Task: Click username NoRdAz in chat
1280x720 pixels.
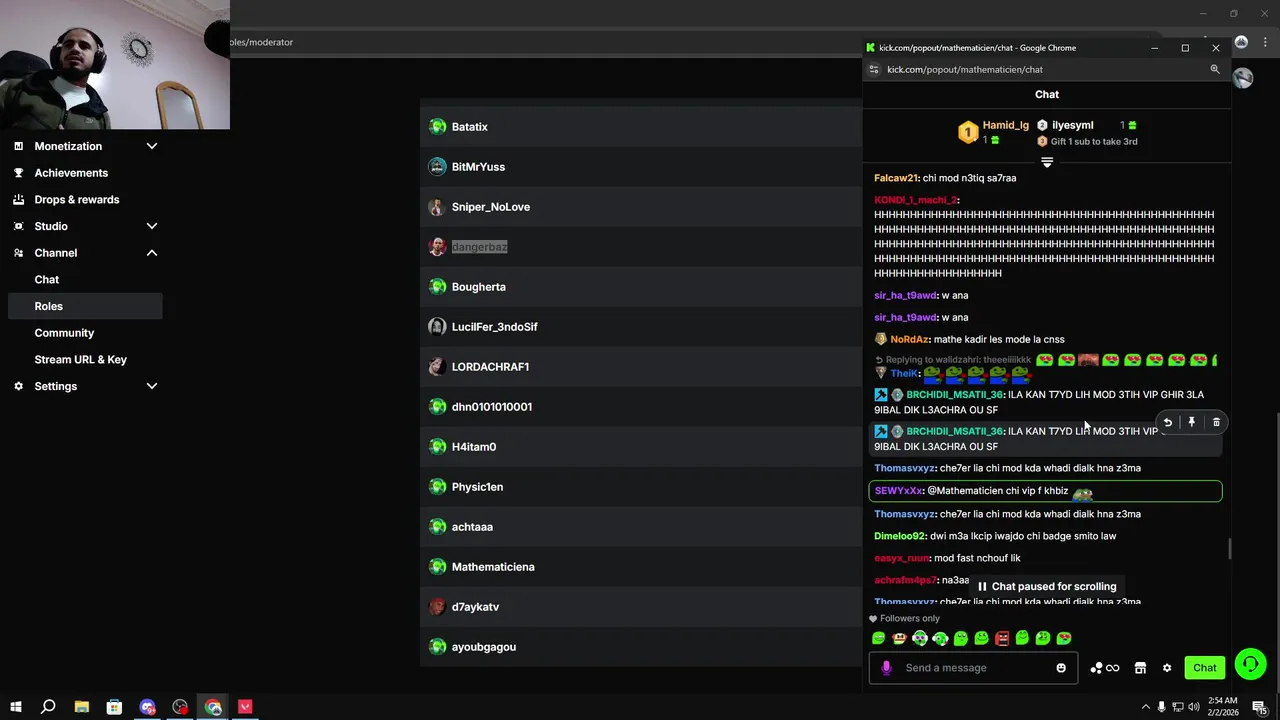Action: 908,339
